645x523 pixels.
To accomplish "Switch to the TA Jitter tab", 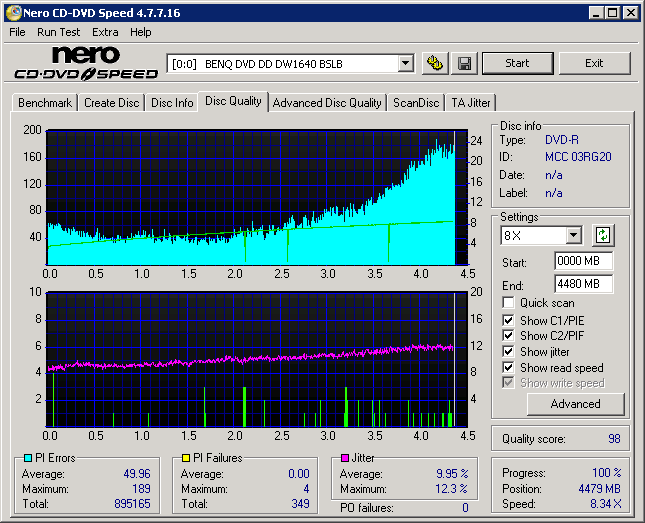I will [470, 103].
